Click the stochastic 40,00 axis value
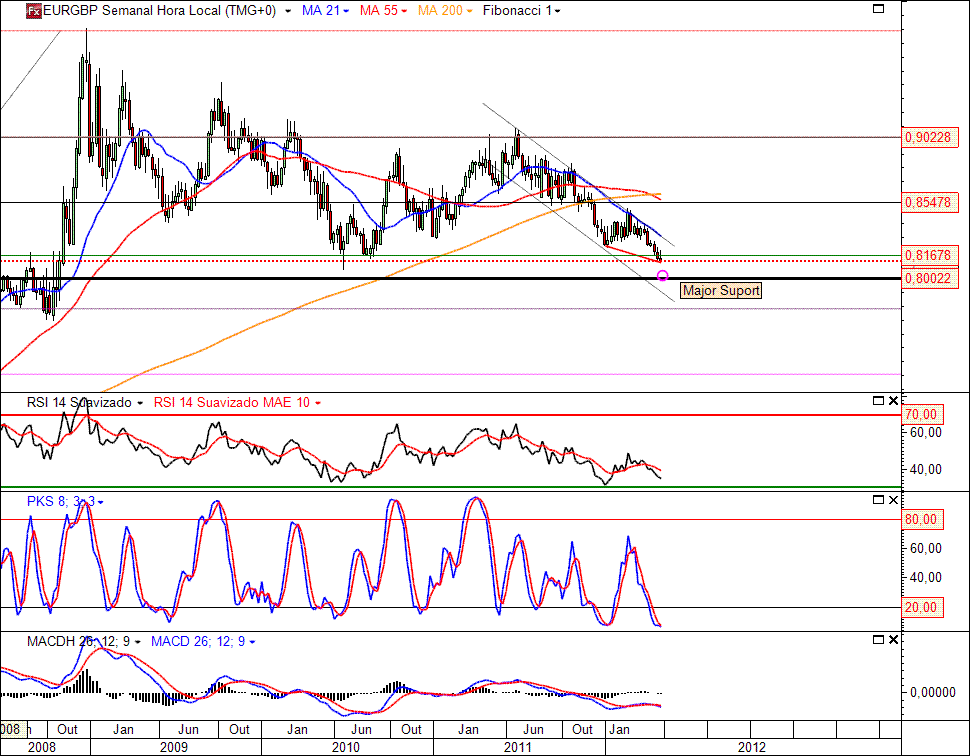 925,578
